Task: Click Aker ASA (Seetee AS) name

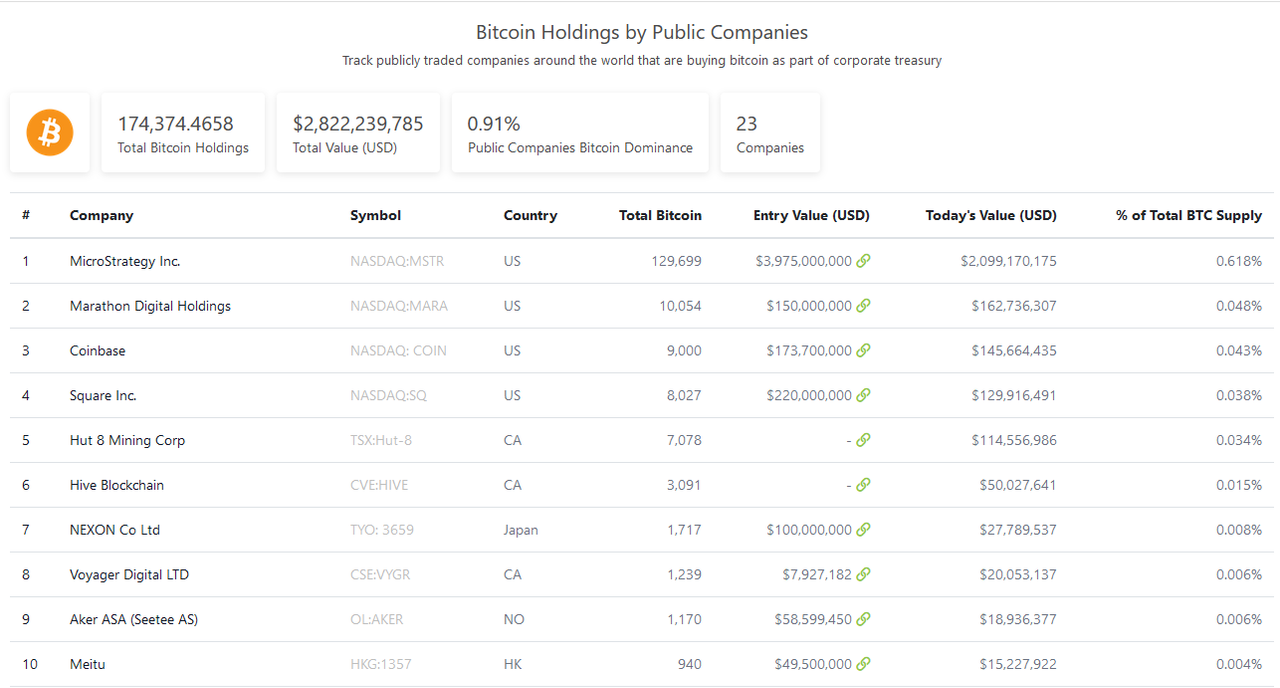Action: coord(134,619)
